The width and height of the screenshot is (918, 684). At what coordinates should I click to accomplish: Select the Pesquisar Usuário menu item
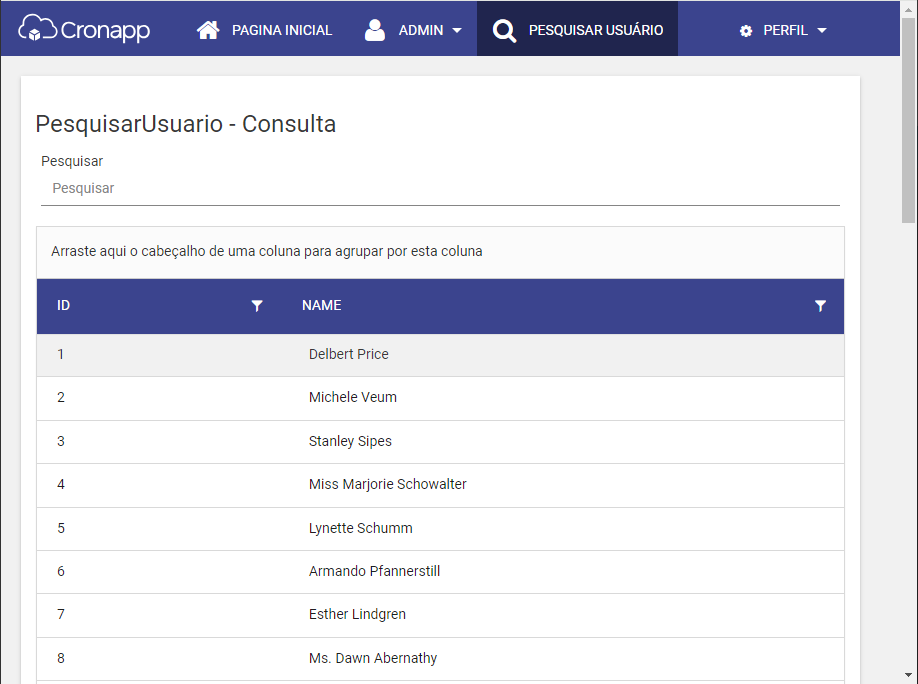pos(578,29)
